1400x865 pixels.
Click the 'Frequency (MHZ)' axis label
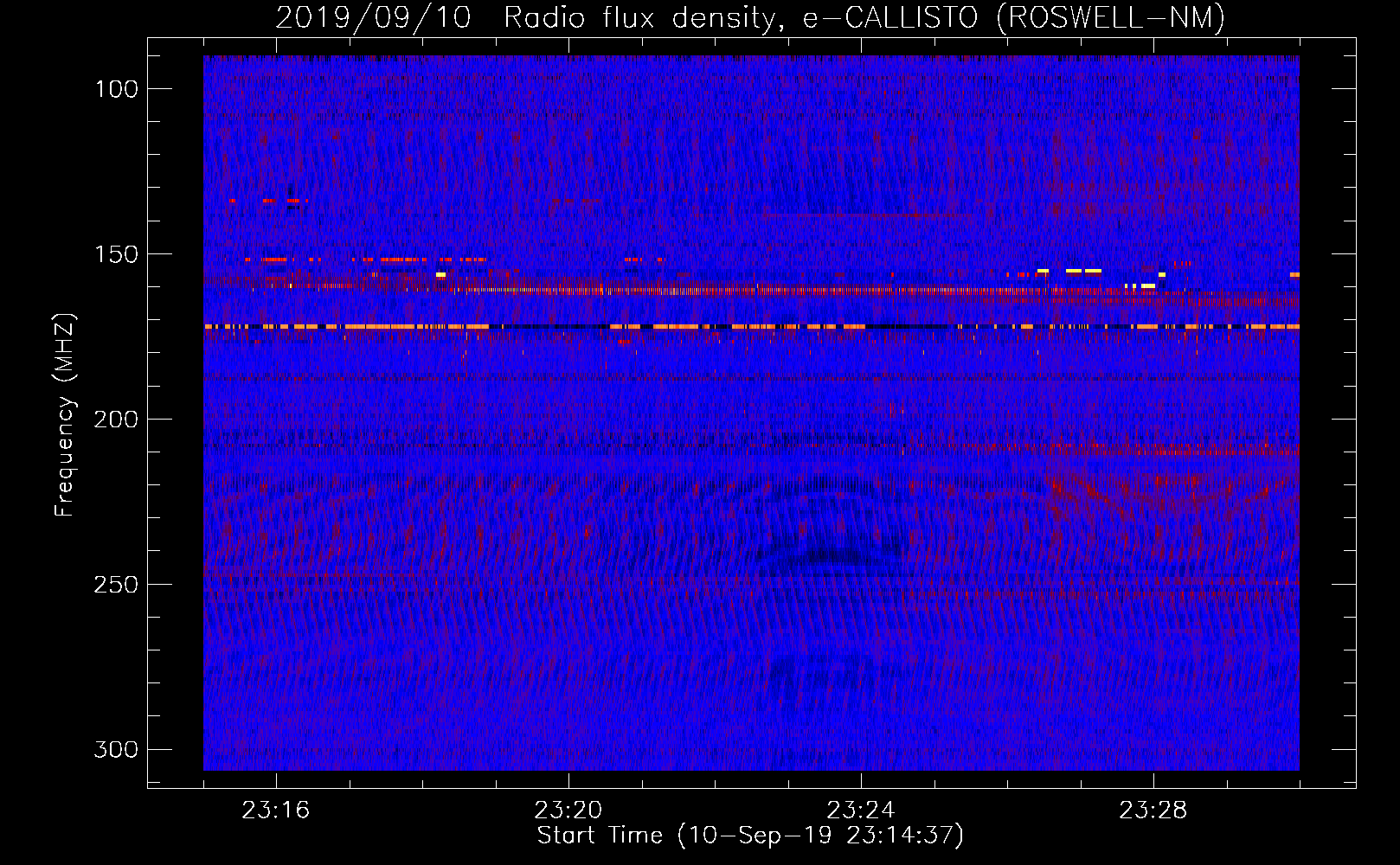click(x=65, y=415)
